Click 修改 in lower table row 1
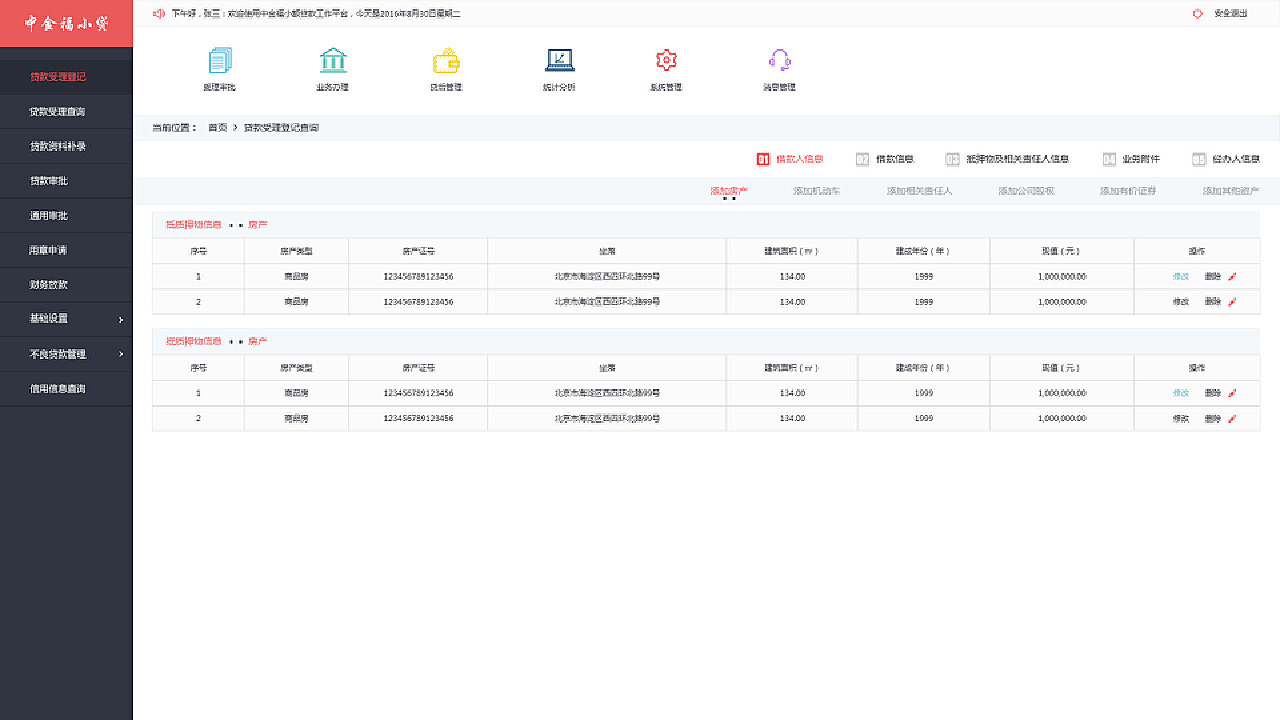The width and height of the screenshot is (1280, 720). pyautogui.click(x=1181, y=393)
